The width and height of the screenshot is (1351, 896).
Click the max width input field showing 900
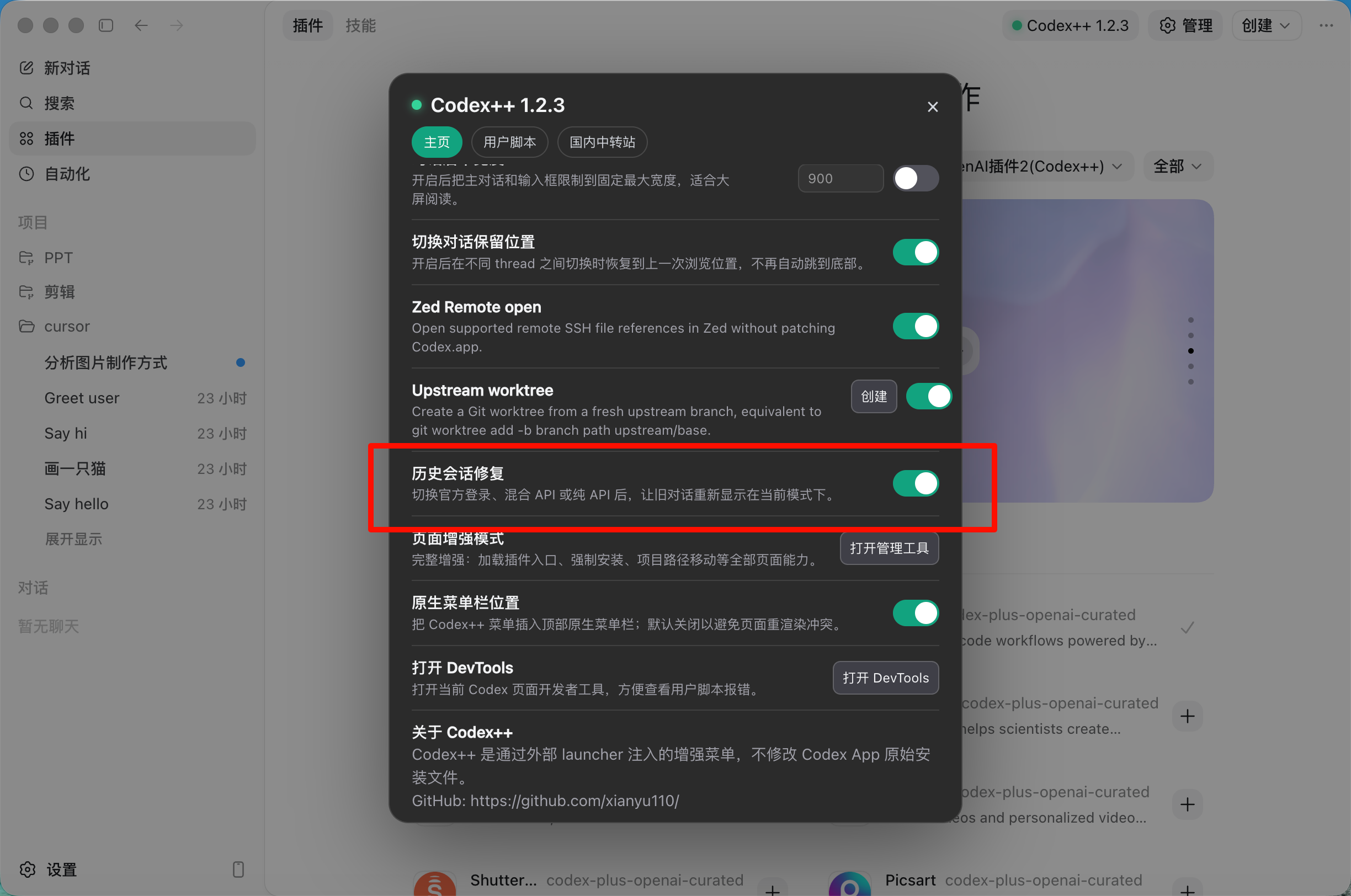(840, 179)
